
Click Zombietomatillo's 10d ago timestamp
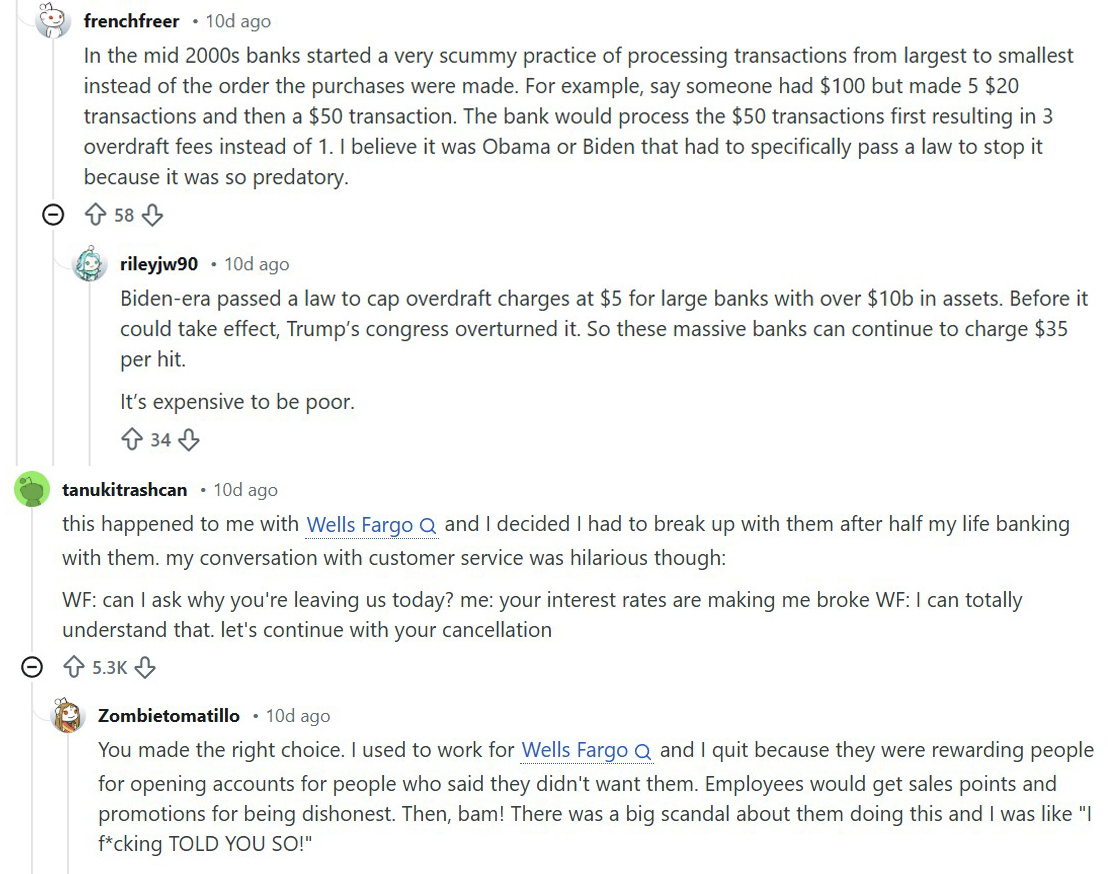pos(297,716)
